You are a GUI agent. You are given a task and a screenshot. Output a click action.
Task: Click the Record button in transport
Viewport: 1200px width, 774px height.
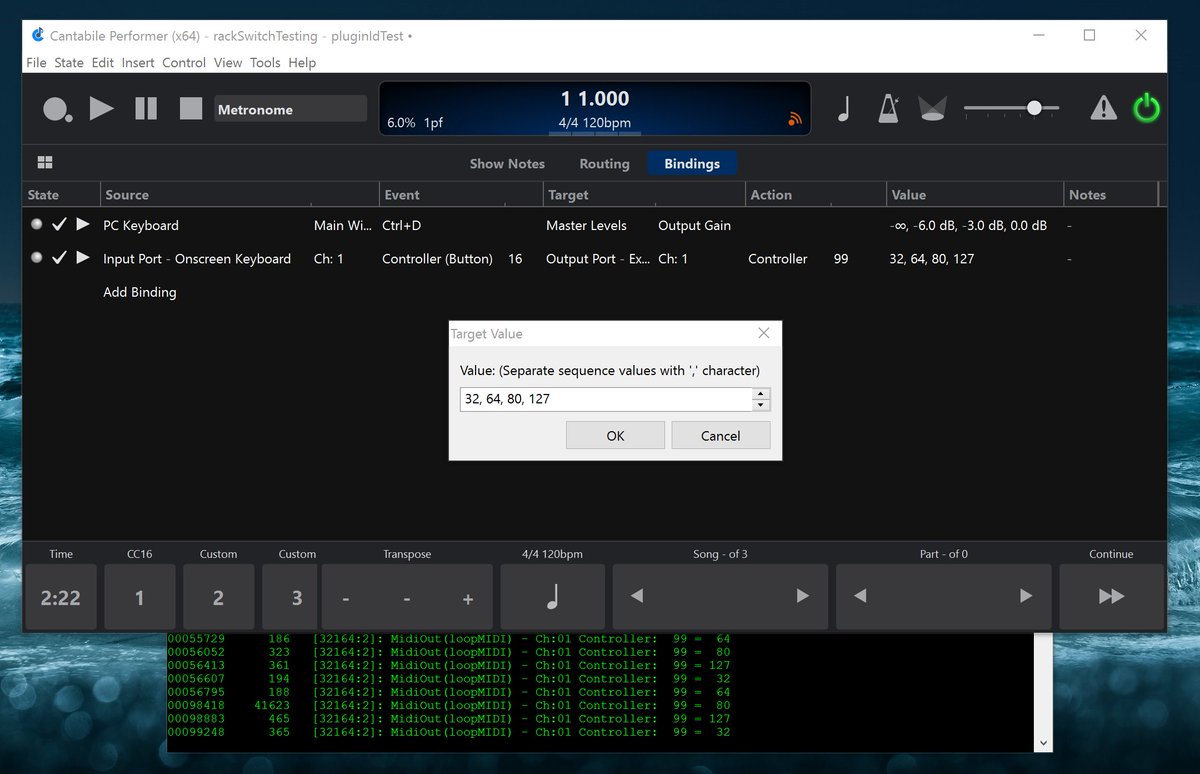point(57,108)
